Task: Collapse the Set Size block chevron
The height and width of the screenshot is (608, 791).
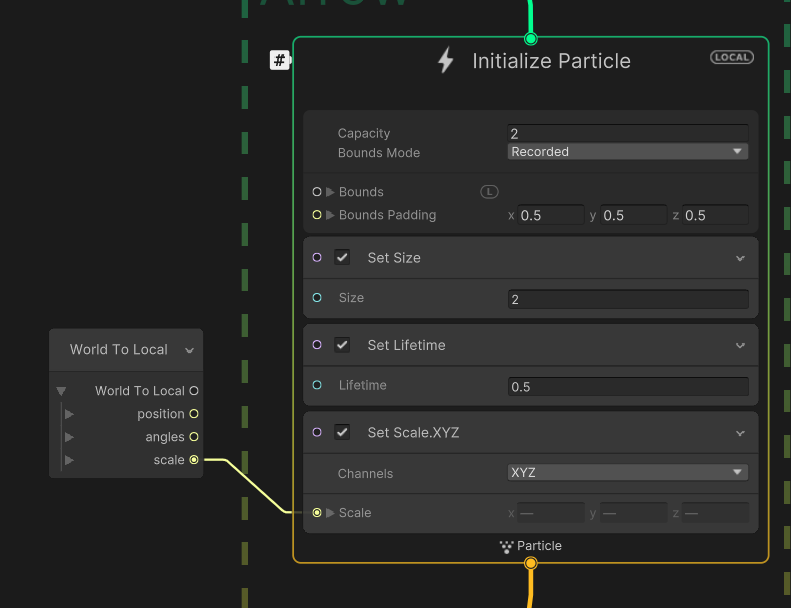Action: (x=740, y=258)
